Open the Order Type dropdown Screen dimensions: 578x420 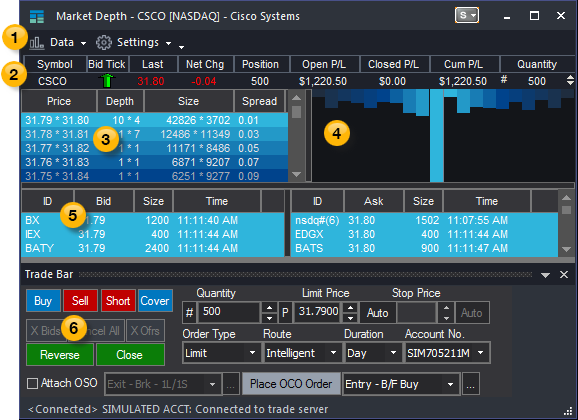pos(221,353)
